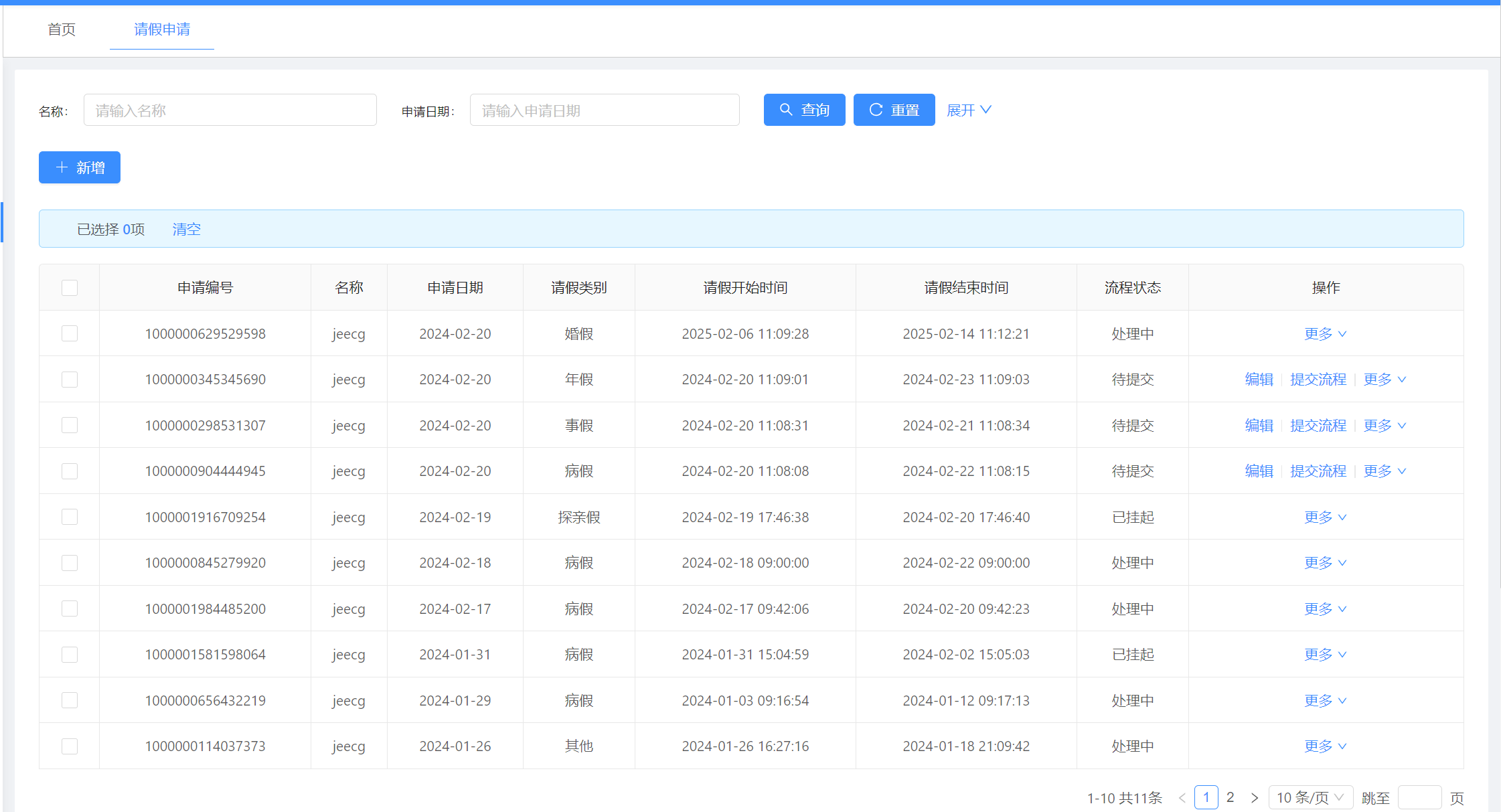
Task: Click the 请假类别 column header
Action: [x=579, y=288]
